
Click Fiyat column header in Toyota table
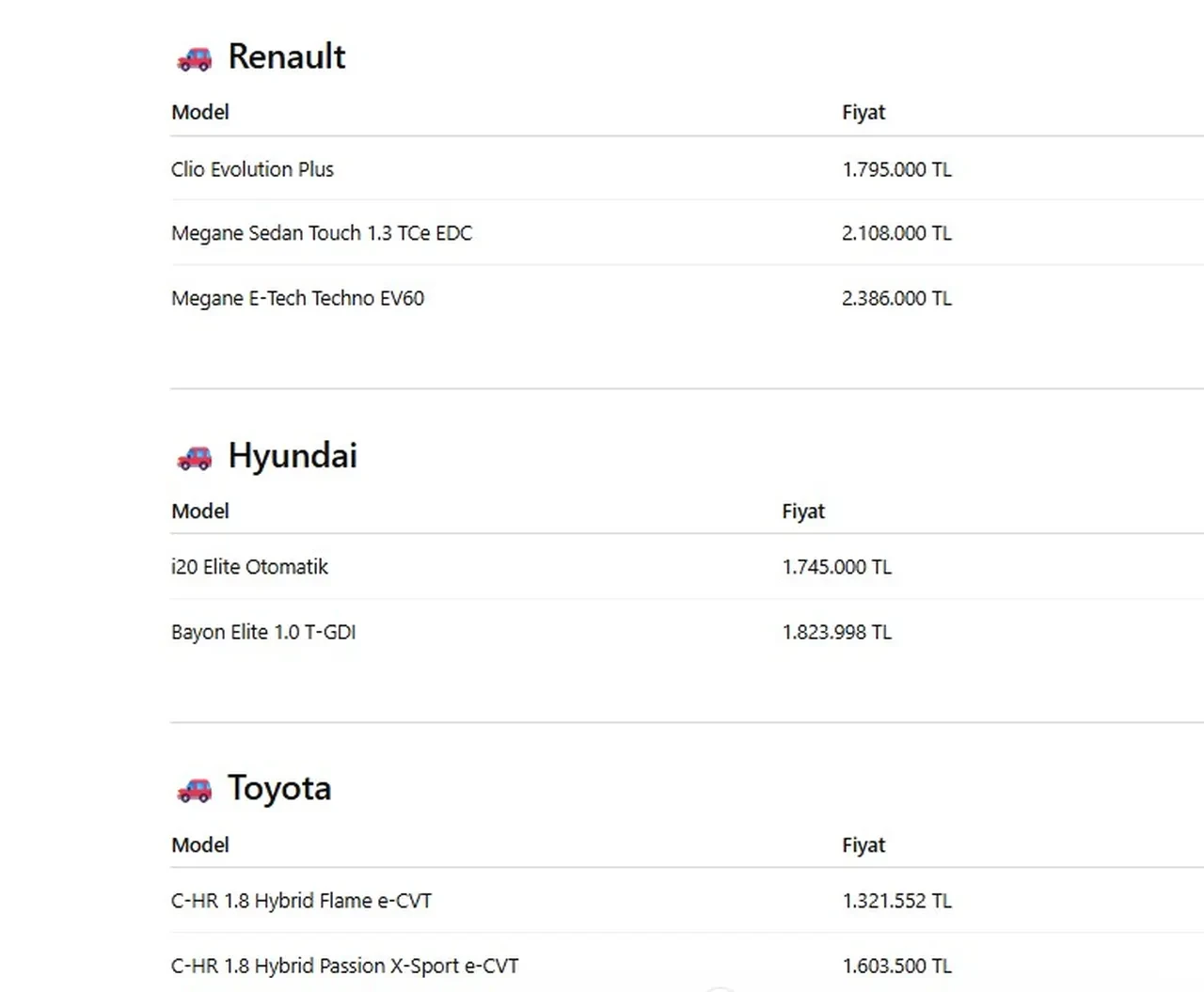pyautogui.click(x=863, y=845)
